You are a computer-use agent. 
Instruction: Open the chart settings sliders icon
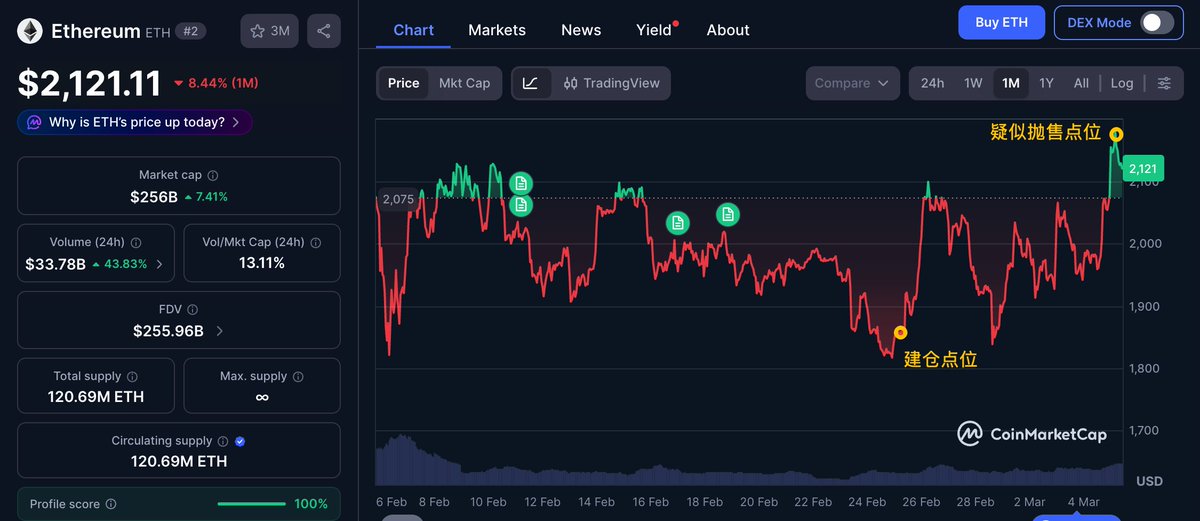click(1164, 83)
